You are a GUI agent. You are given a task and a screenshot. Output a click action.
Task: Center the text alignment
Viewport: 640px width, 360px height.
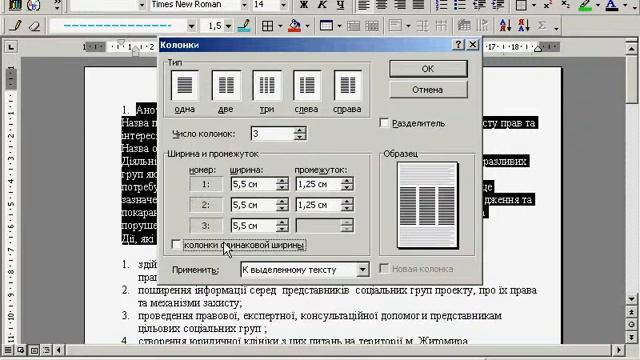point(382,4)
